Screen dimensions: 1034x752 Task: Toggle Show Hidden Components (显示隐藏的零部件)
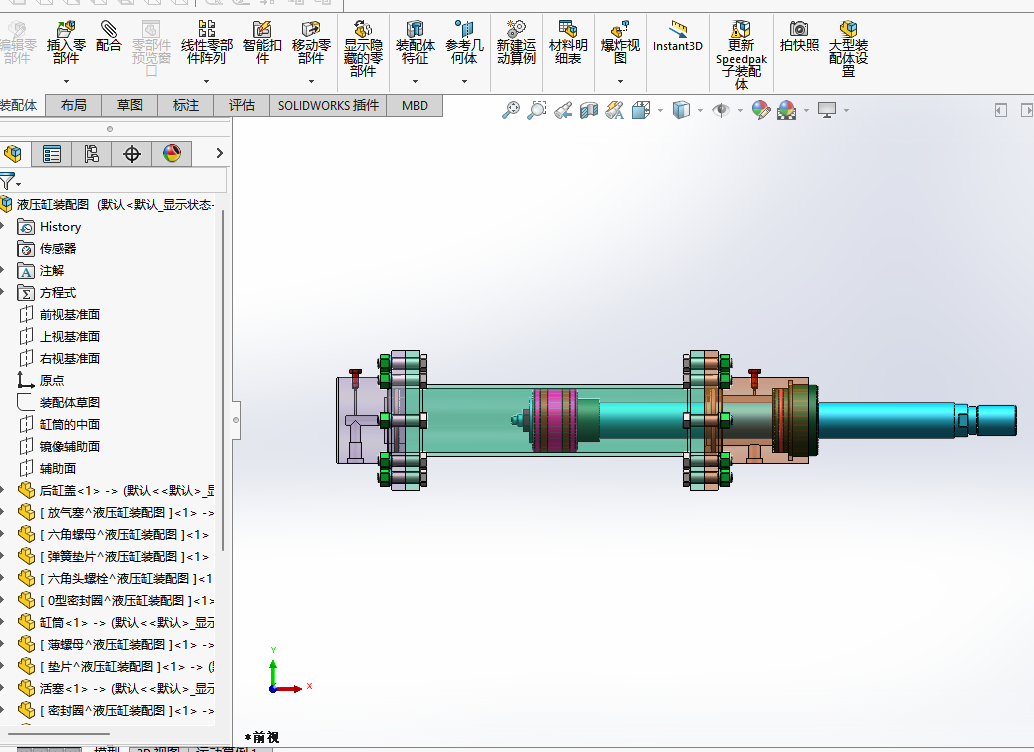(363, 49)
